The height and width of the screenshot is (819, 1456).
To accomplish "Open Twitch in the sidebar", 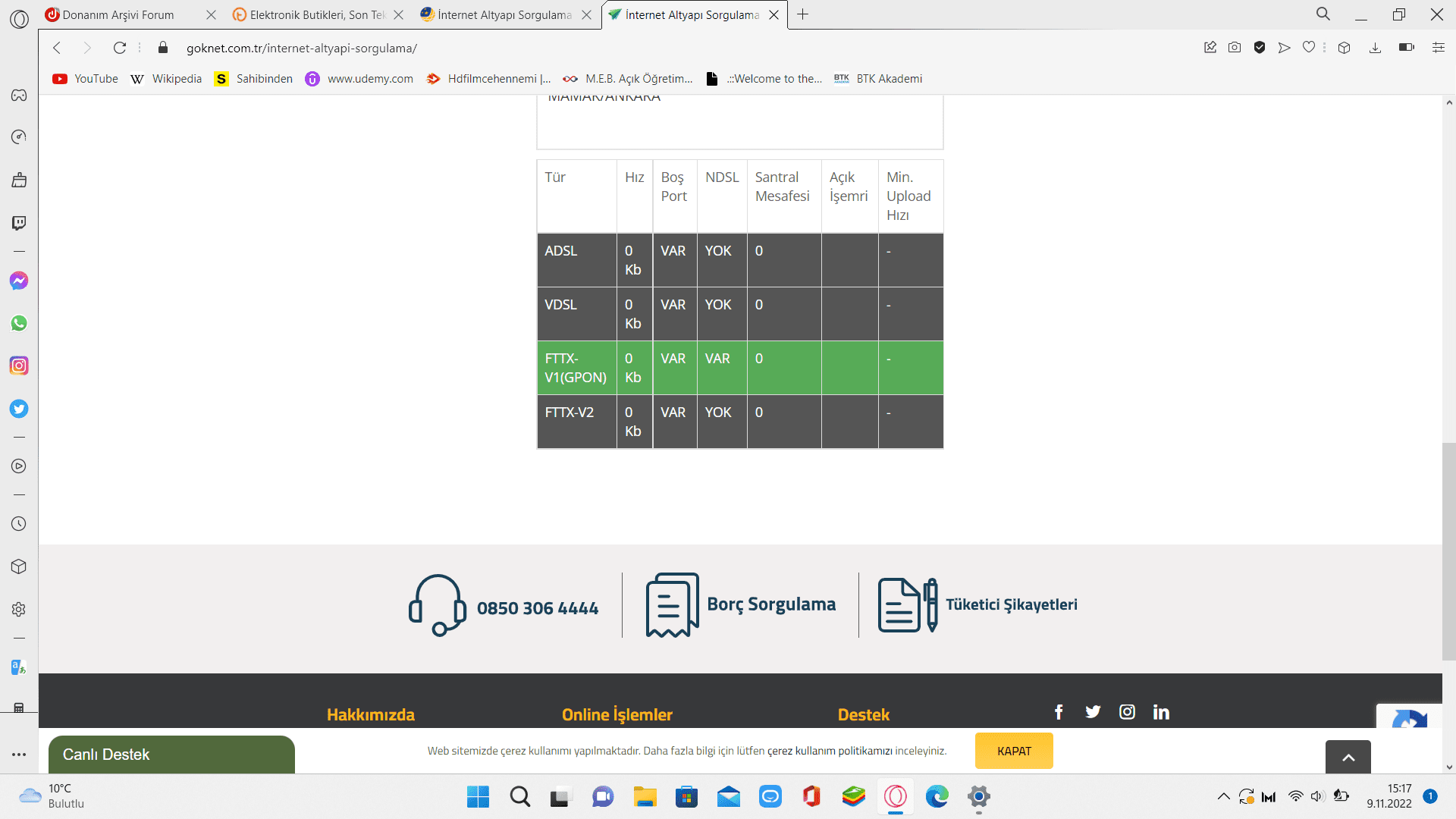I will (x=19, y=223).
